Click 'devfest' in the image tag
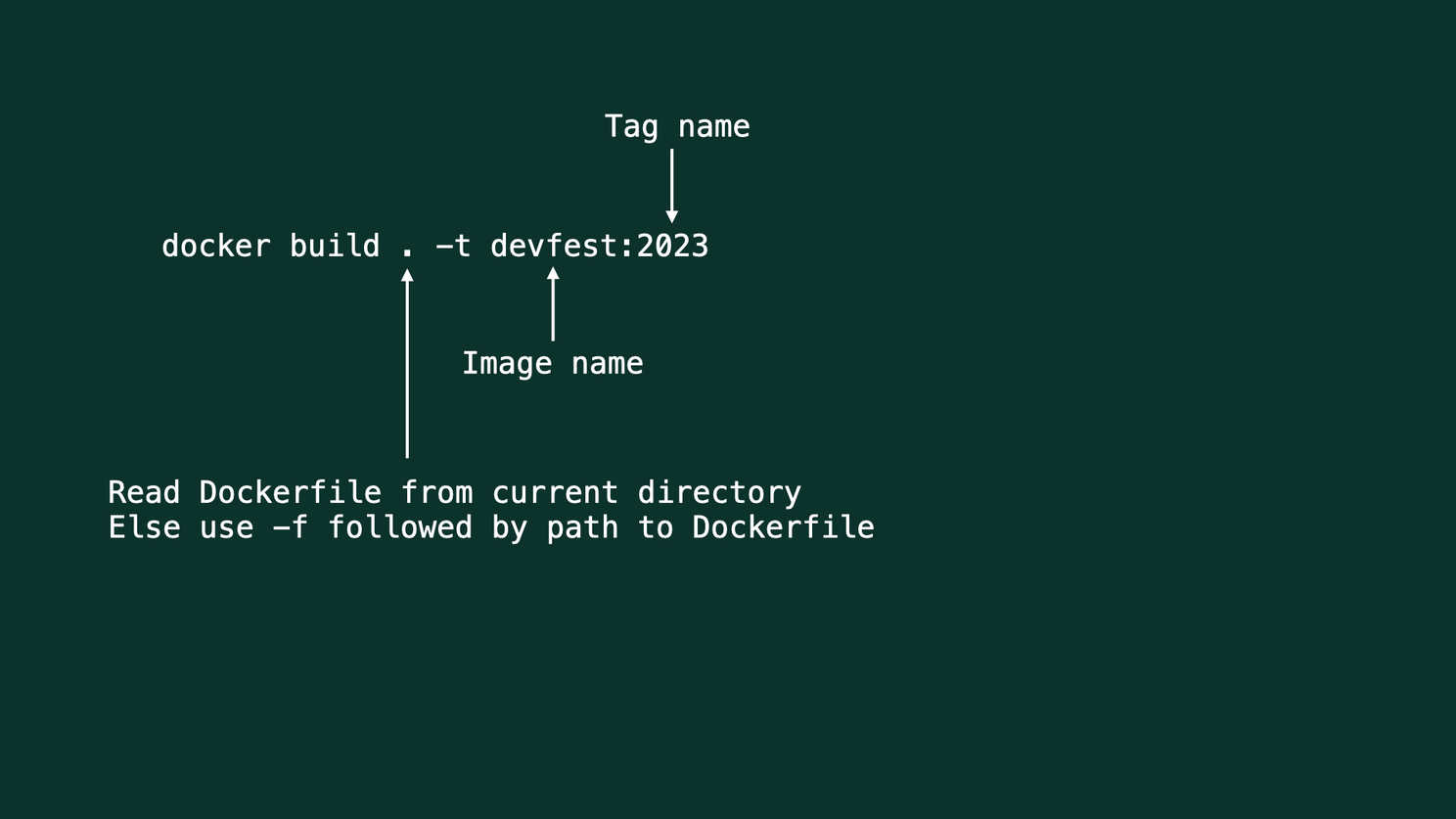The width and height of the screenshot is (1456, 819). pos(554,246)
